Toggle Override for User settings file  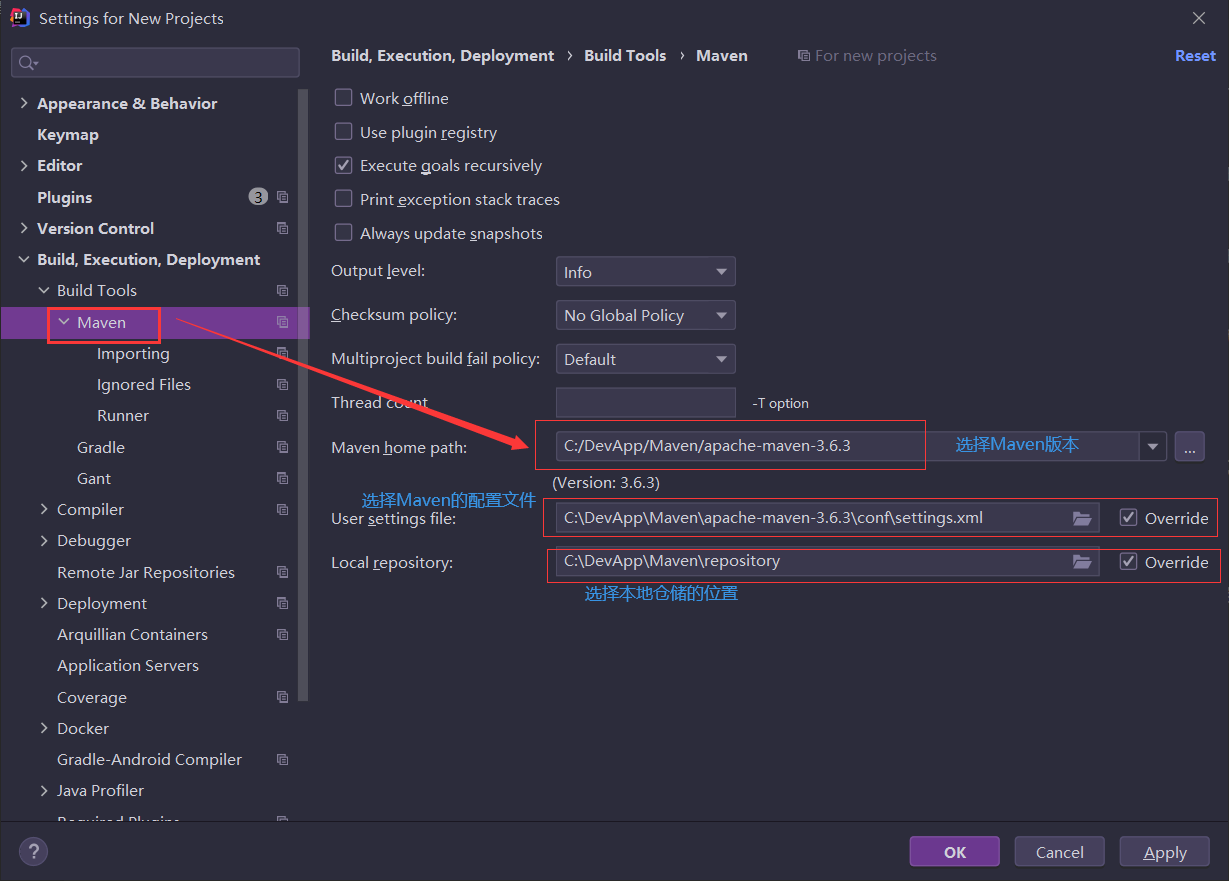1129,518
